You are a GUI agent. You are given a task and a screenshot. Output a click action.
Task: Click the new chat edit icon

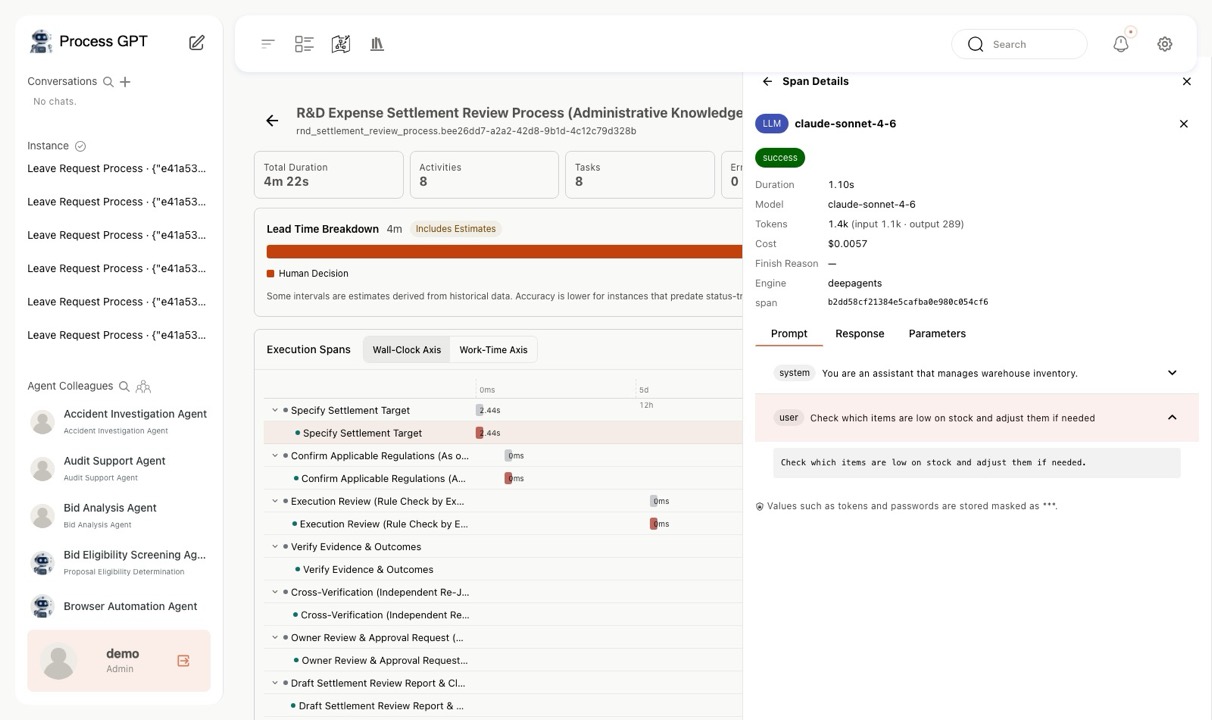click(x=197, y=42)
